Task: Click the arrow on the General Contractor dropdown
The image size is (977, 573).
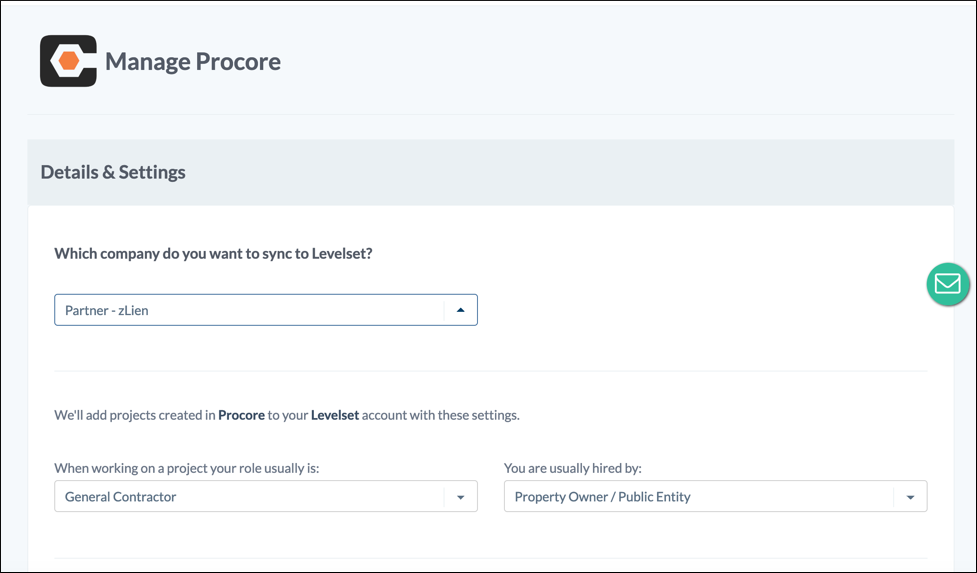Action: tap(460, 497)
